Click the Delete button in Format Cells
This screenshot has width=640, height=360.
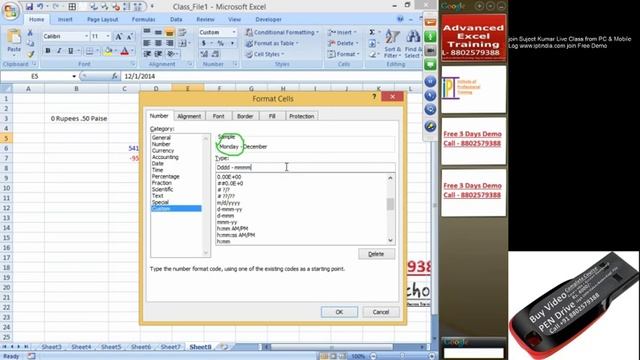coord(376,254)
